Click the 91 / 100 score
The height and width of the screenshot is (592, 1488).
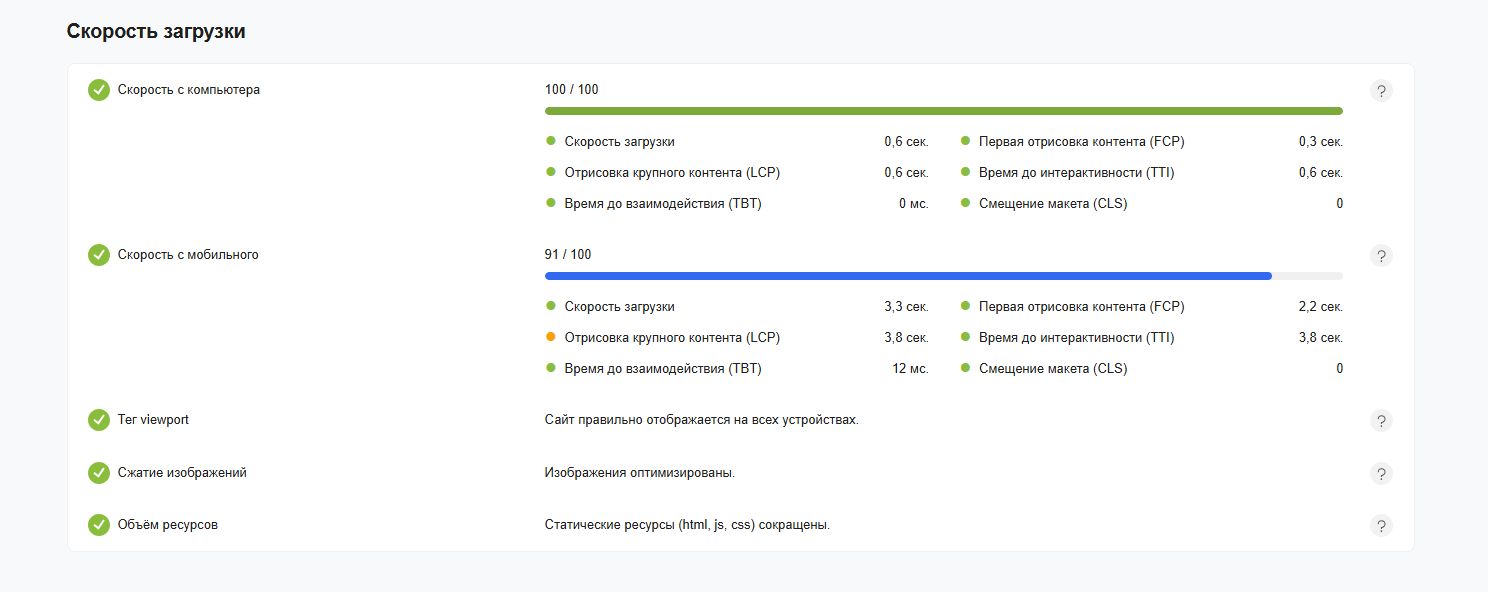(x=568, y=255)
